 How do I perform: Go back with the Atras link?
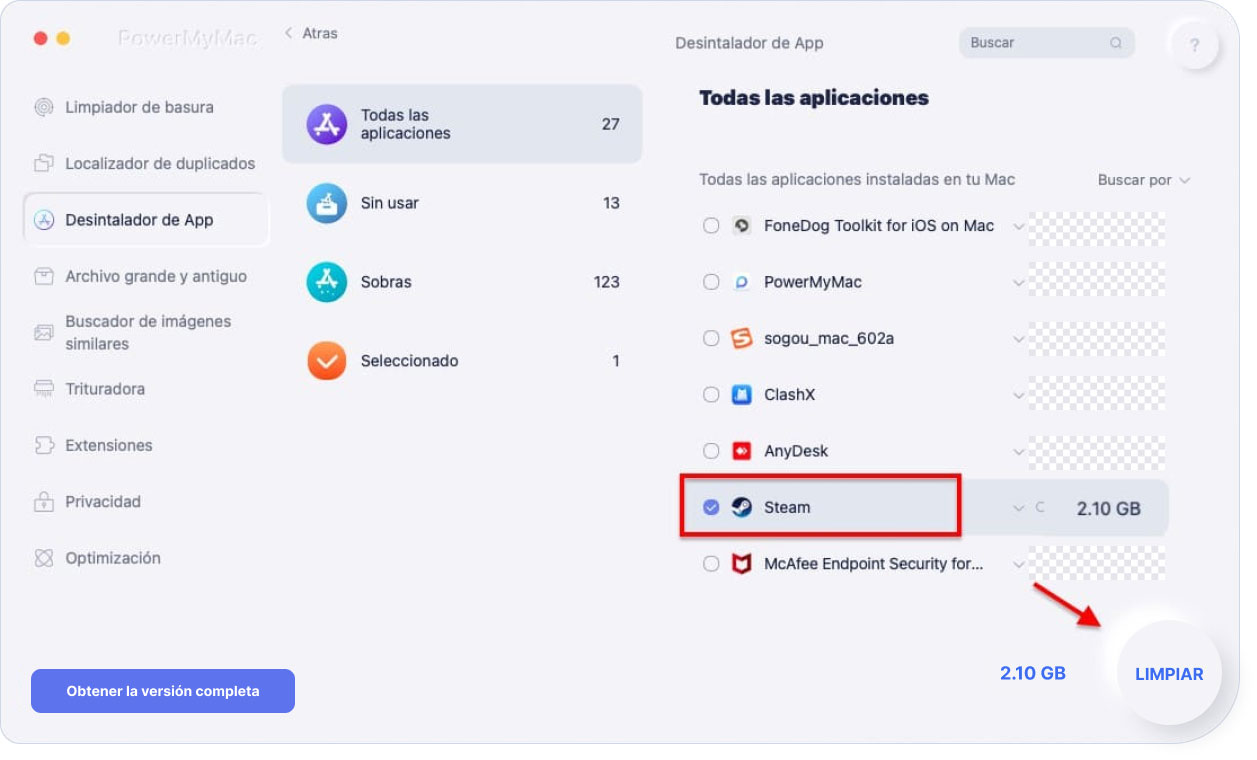pos(311,33)
